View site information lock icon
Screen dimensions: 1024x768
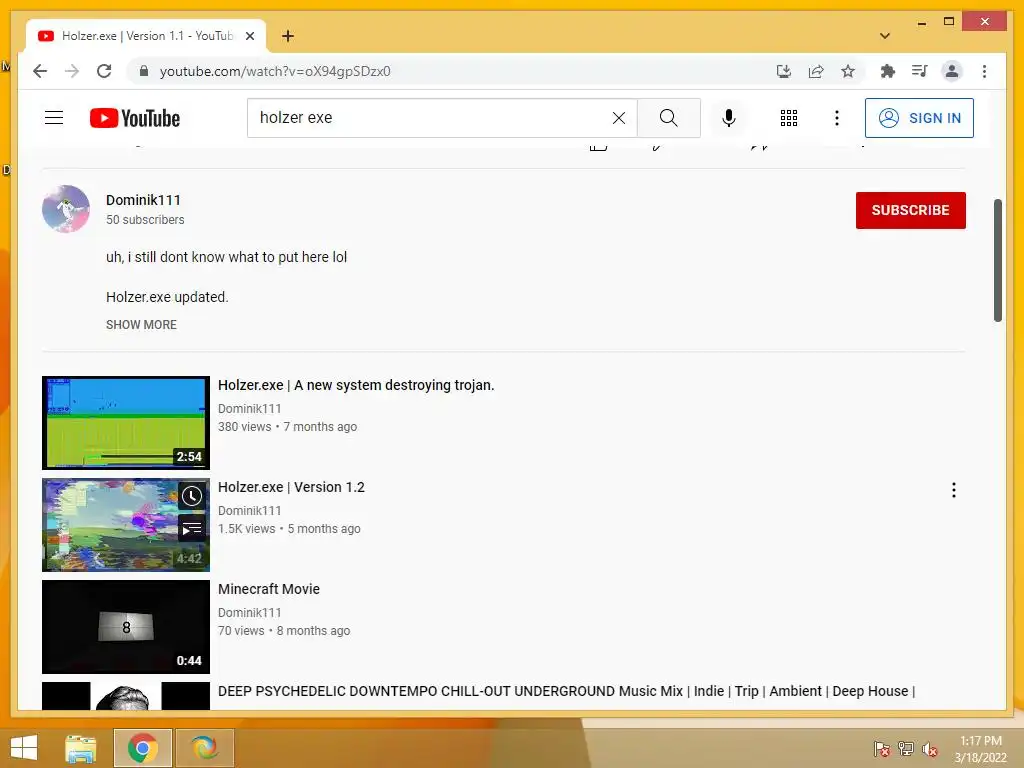pyautogui.click(x=144, y=71)
